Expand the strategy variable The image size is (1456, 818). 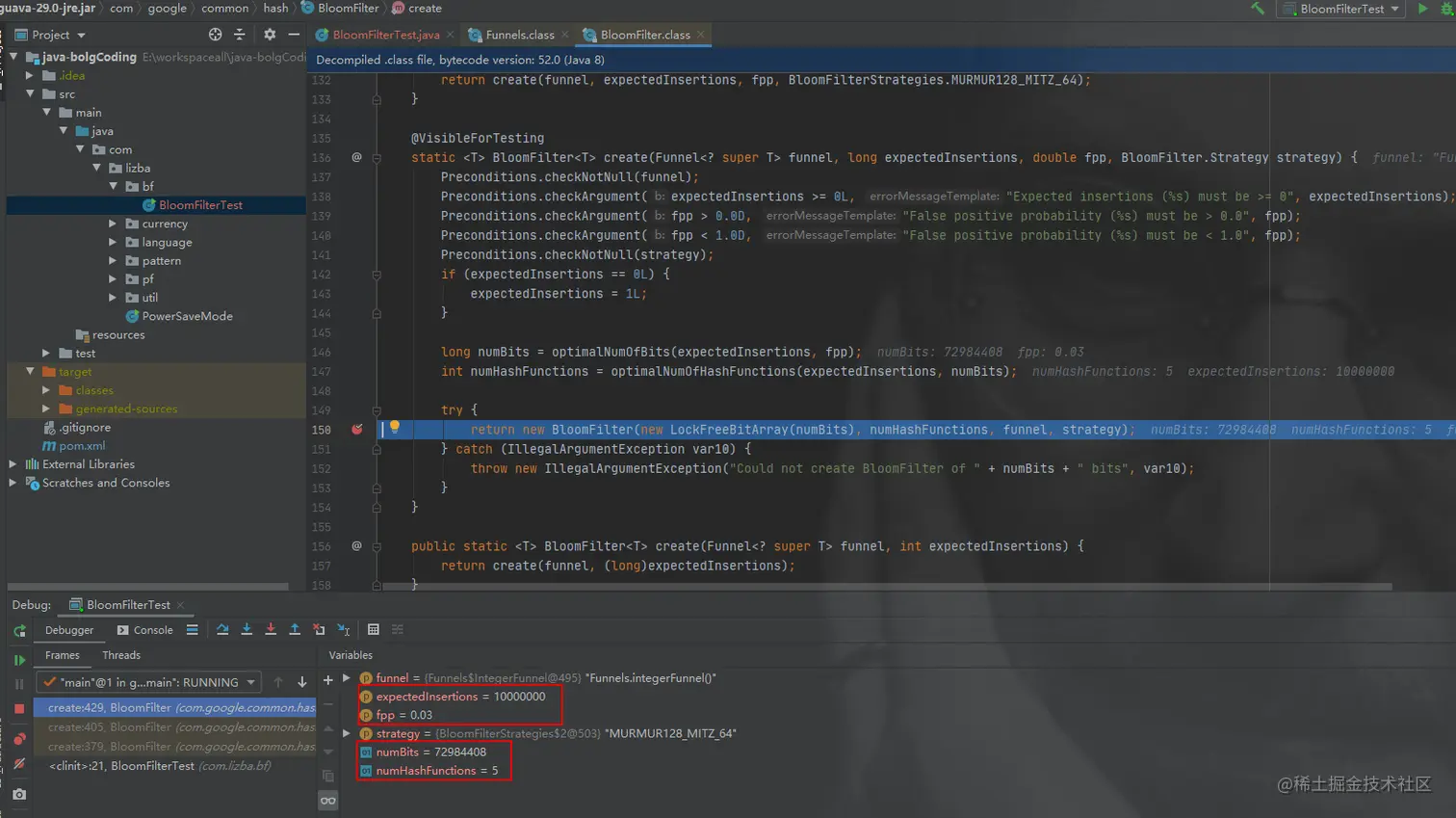pyautogui.click(x=347, y=733)
